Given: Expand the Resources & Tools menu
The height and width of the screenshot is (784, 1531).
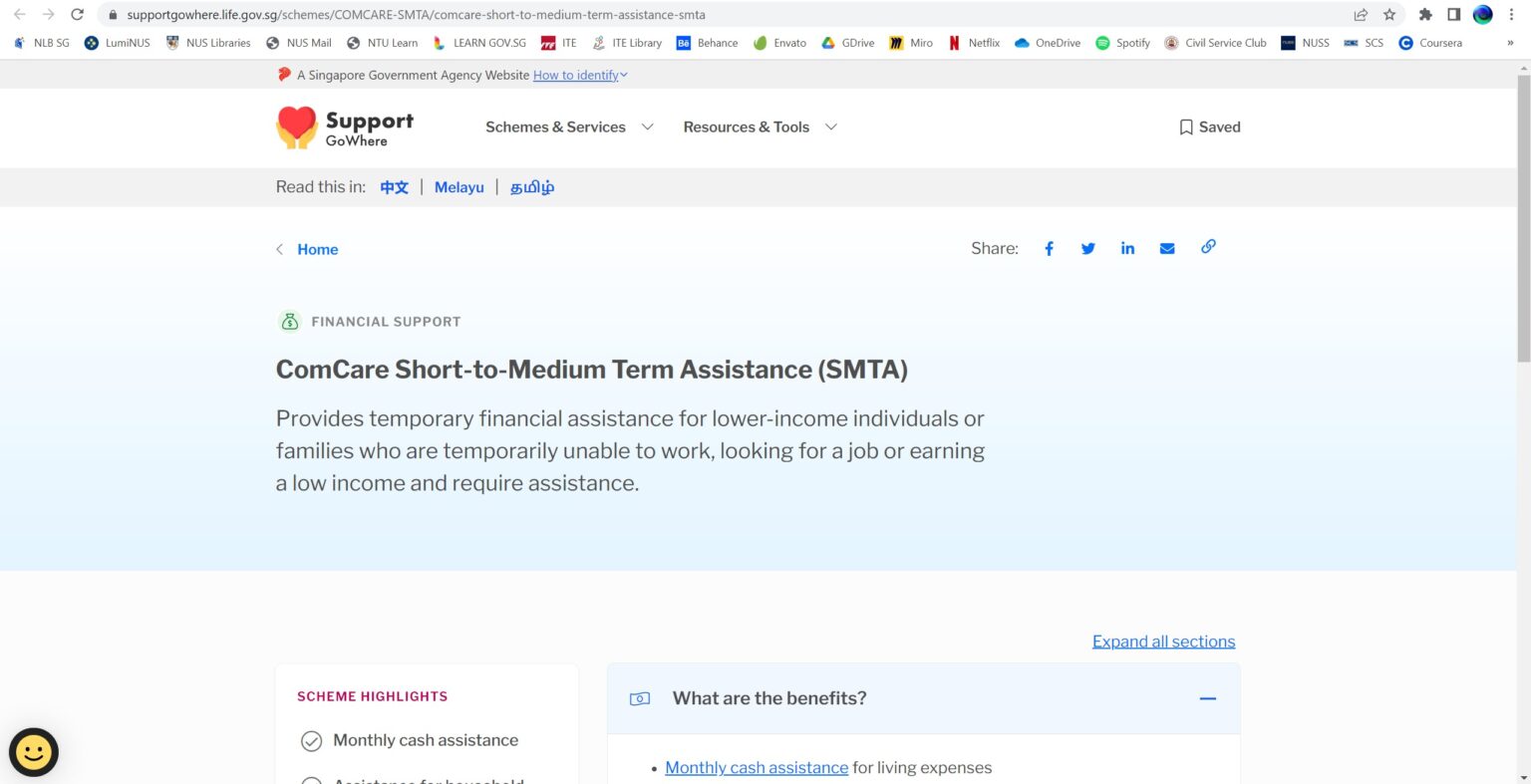Looking at the screenshot, I should [x=761, y=128].
